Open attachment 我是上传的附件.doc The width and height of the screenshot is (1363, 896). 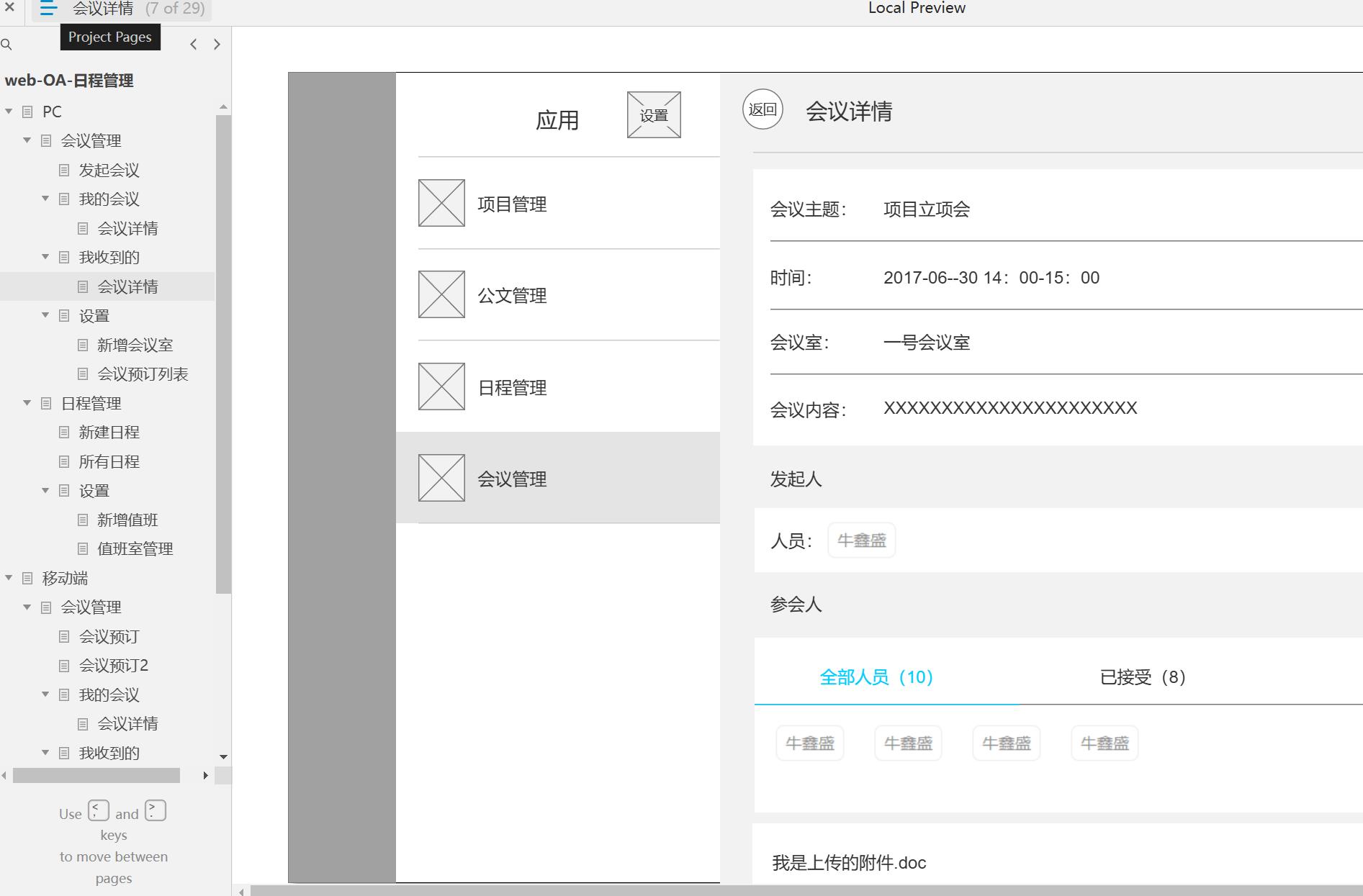coord(849,863)
